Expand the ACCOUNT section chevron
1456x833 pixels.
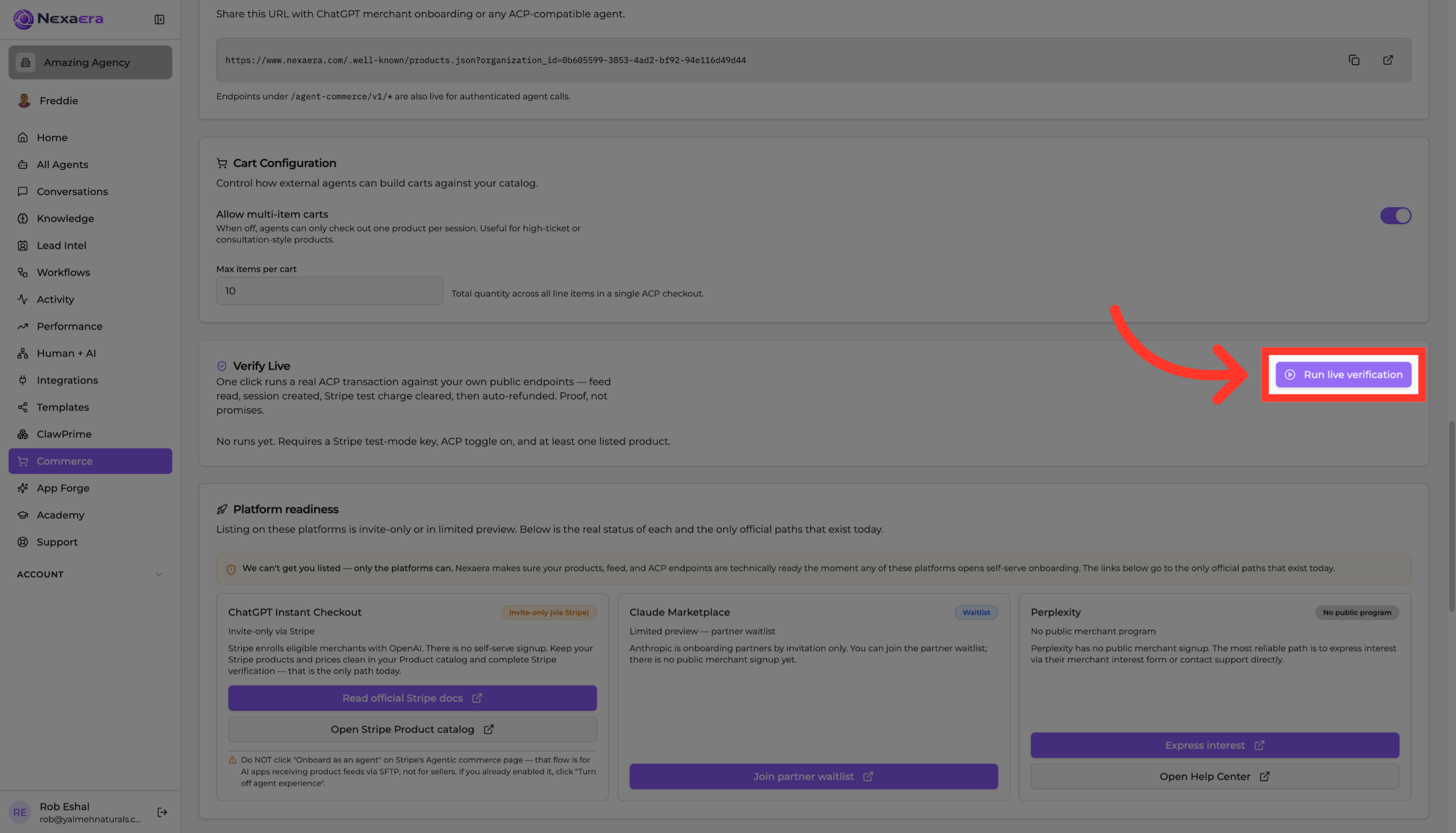(x=159, y=574)
